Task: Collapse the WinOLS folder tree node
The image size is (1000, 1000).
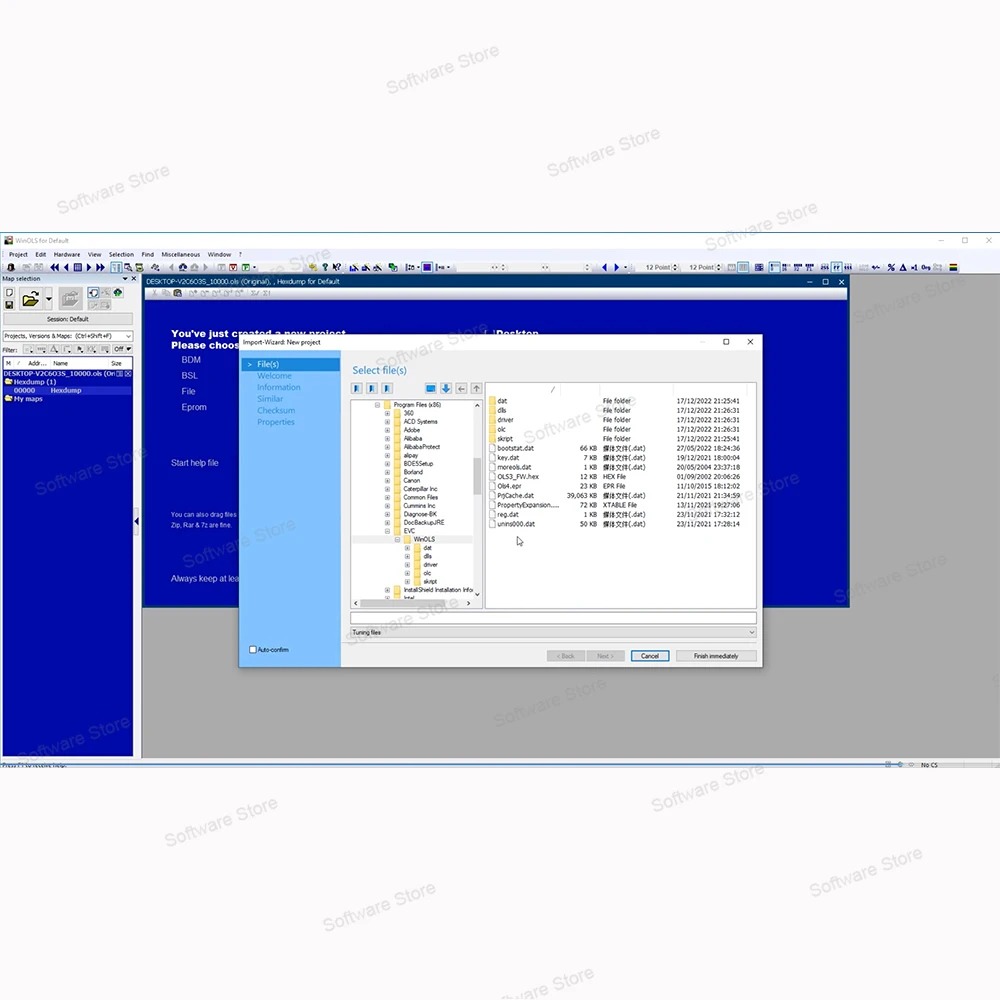Action: click(397, 540)
